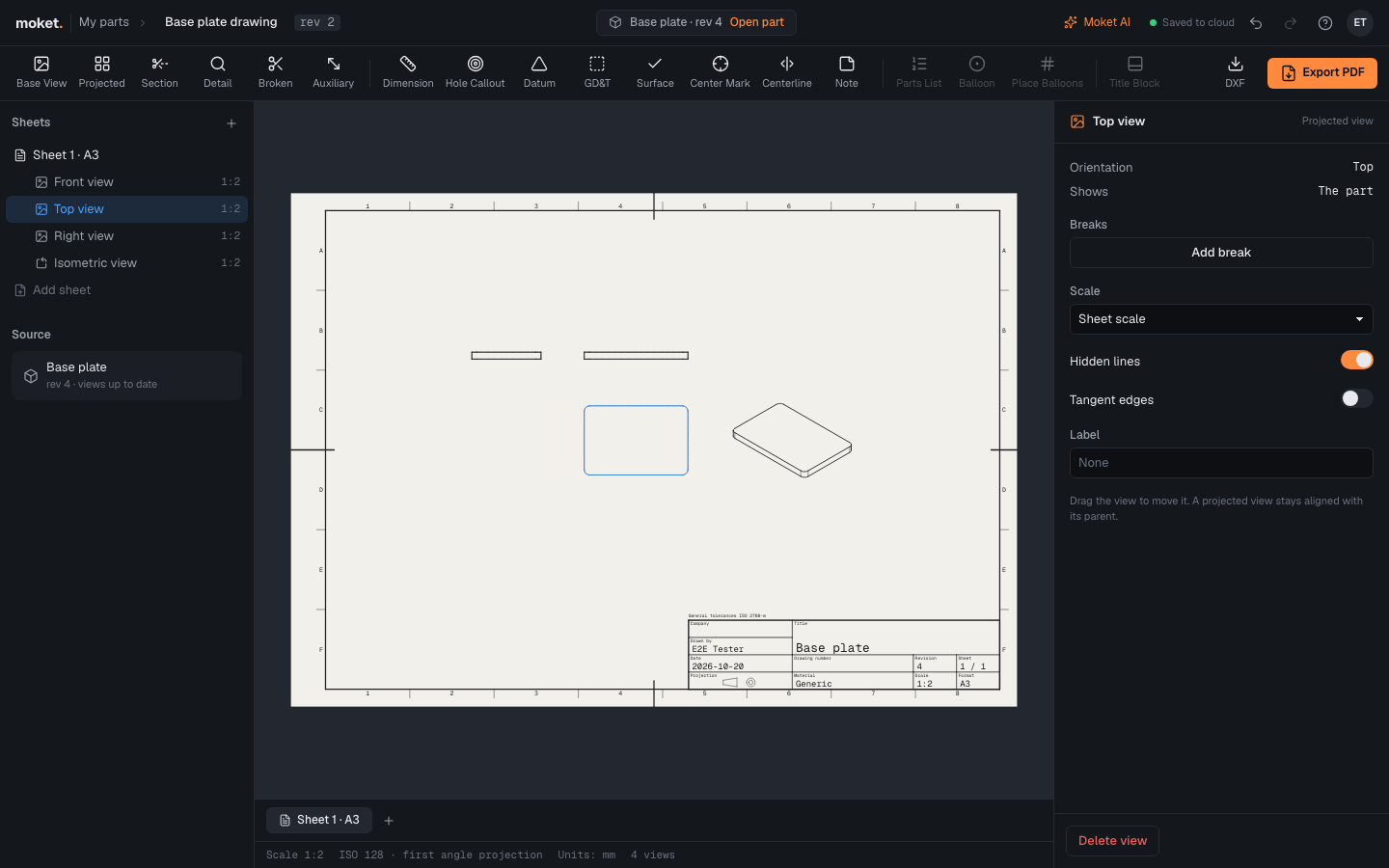Open the help question mark icon
Viewport: 1389px width, 868px height.
coord(1325,23)
